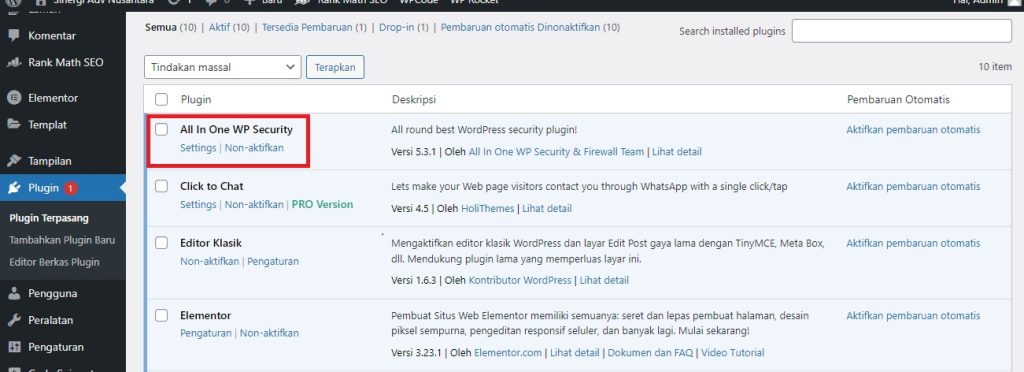Open the Tindakan massal dropdown
Image resolution: width=1024 pixels, height=372 pixels.
(x=223, y=67)
